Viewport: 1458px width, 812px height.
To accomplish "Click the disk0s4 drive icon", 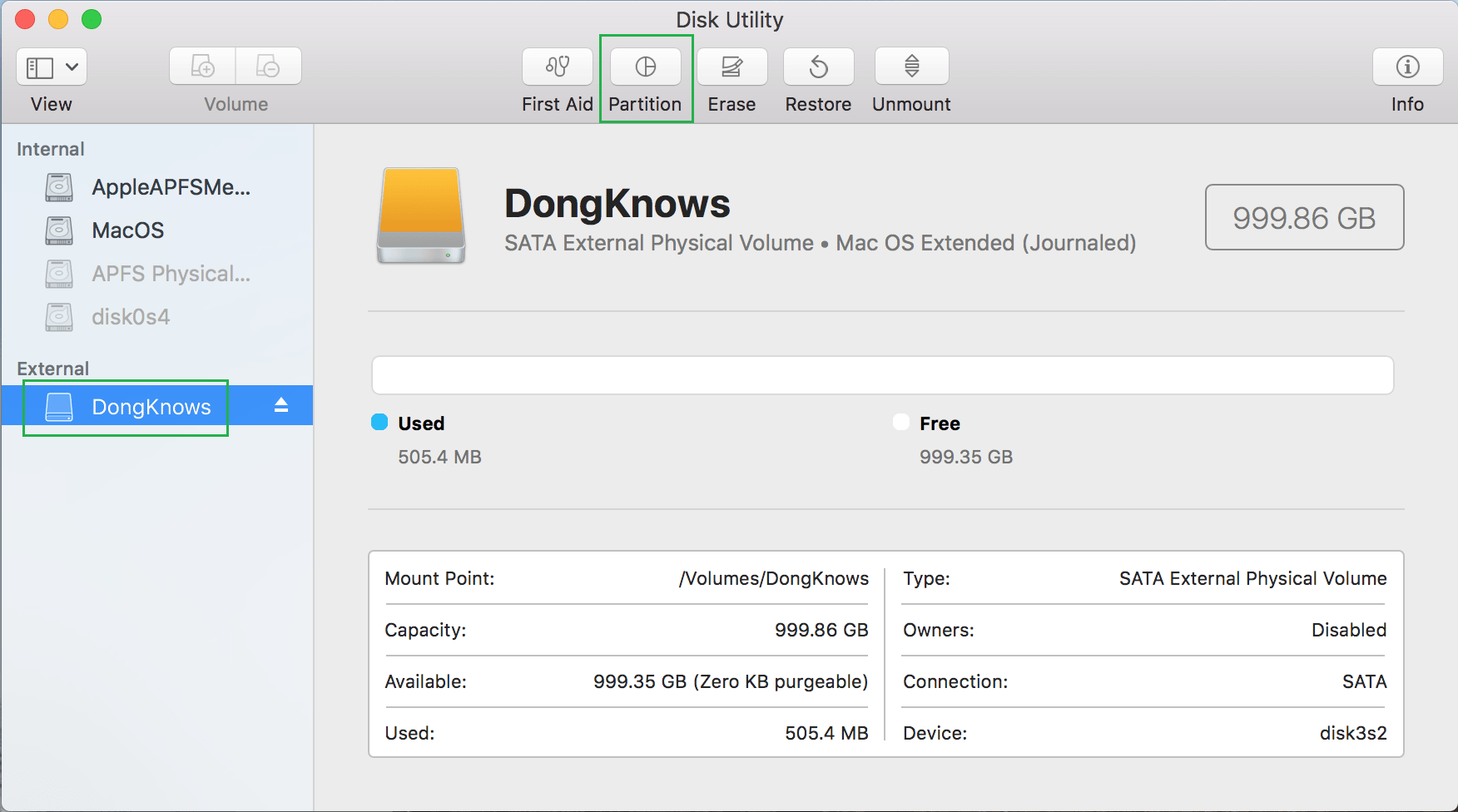I will tap(59, 317).
